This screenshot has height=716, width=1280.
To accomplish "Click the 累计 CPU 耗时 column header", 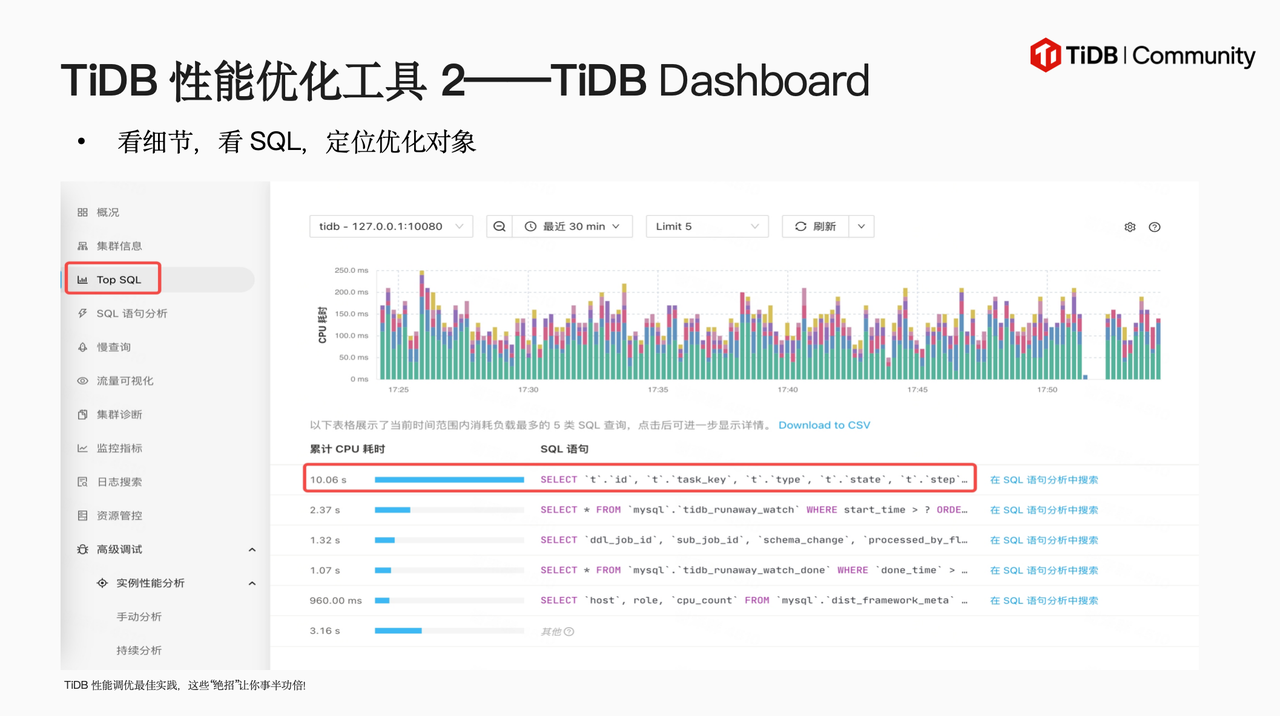I will [x=347, y=449].
